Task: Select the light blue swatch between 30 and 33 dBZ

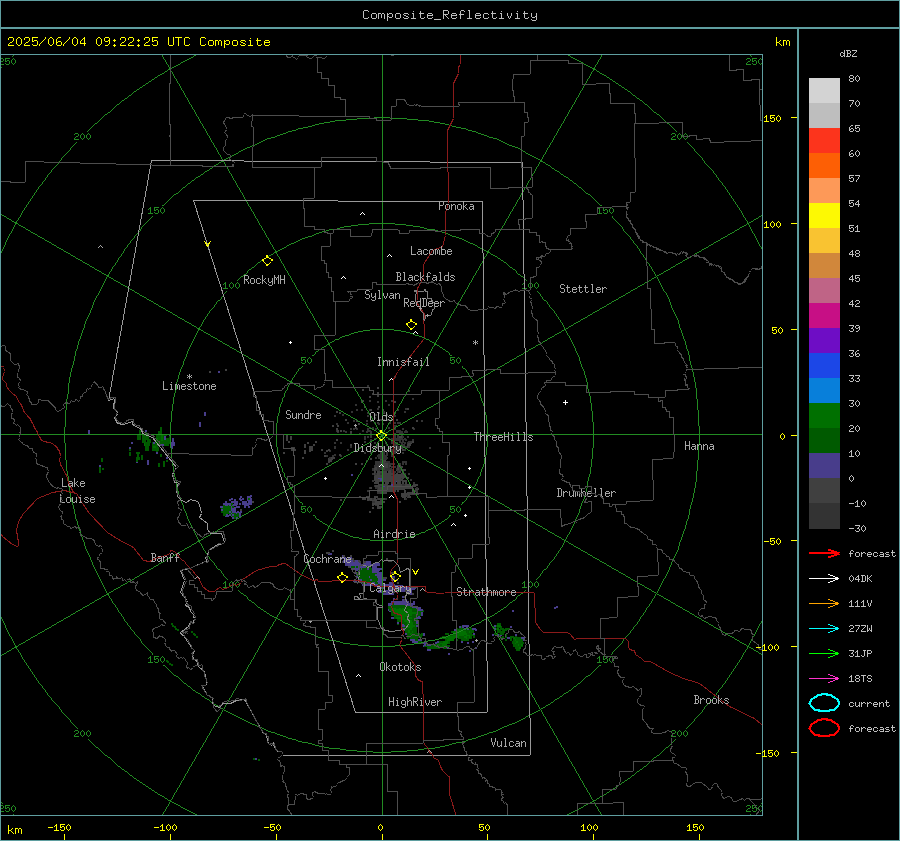Action: point(824,390)
